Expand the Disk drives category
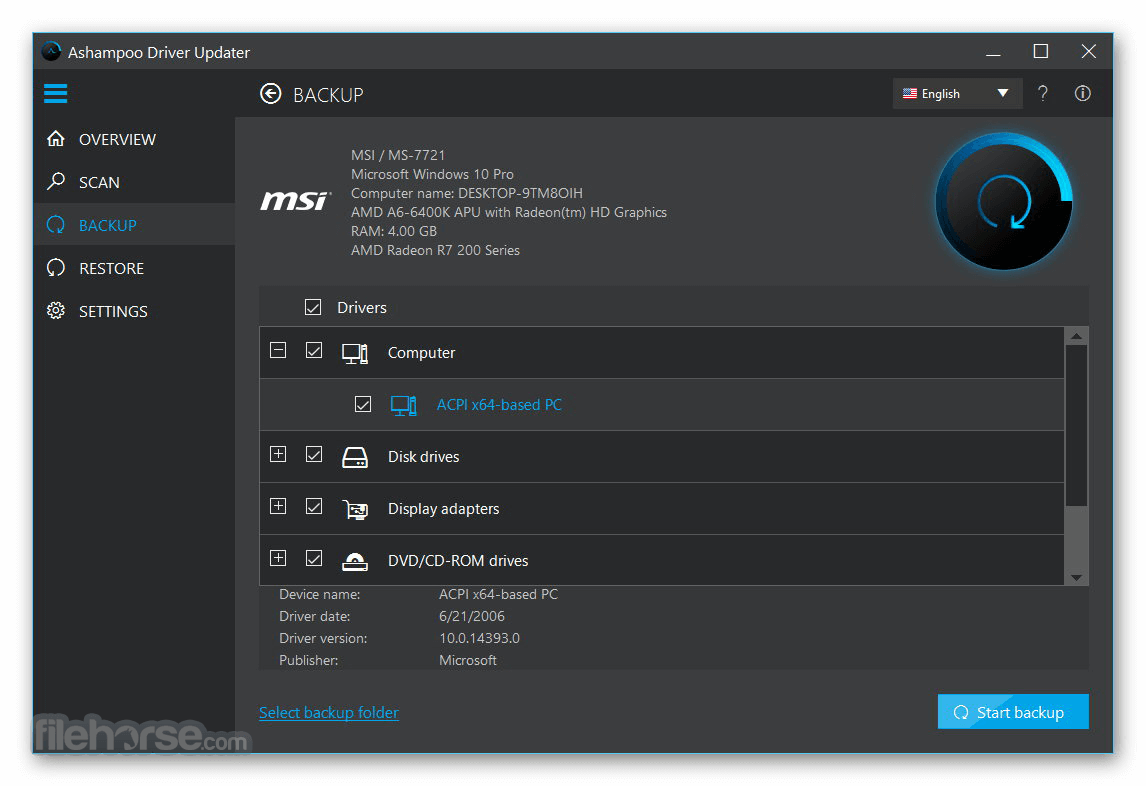 (278, 454)
